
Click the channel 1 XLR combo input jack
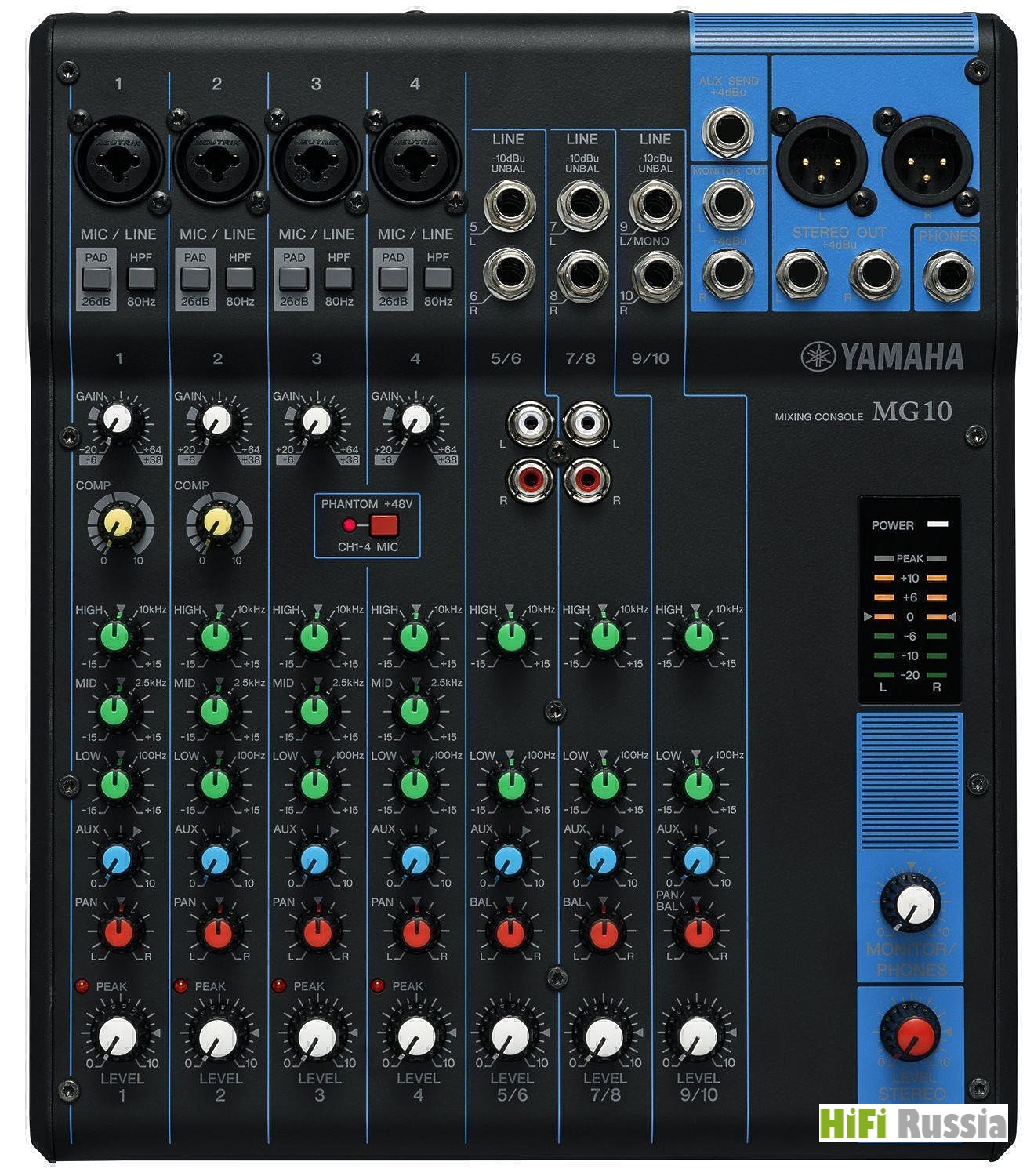(x=118, y=162)
